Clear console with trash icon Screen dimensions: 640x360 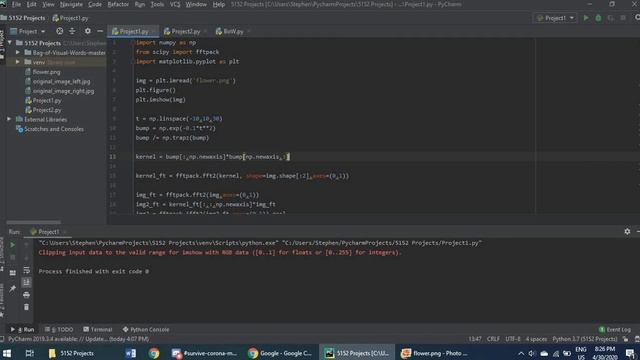point(27,307)
